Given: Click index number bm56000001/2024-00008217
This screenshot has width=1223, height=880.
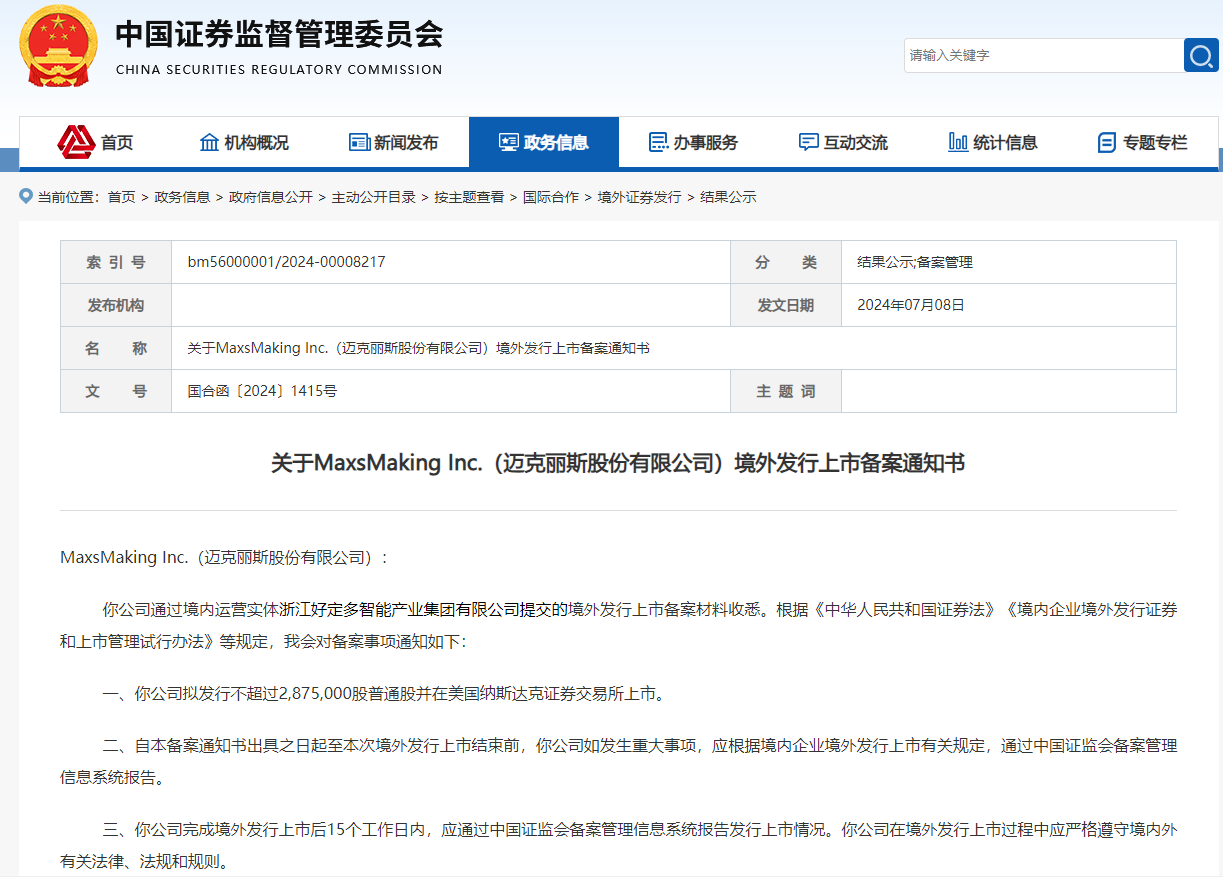Looking at the screenshot, I should click(x=287, y=262).
